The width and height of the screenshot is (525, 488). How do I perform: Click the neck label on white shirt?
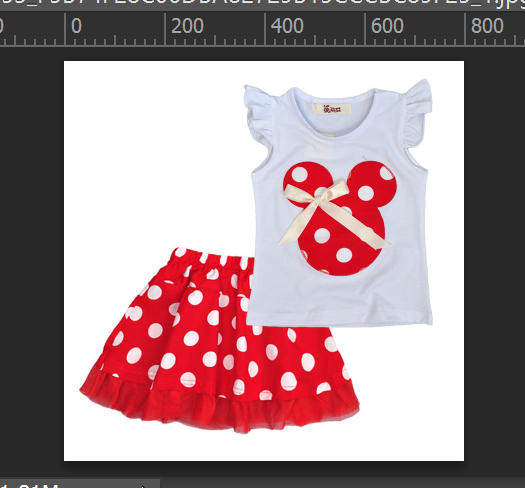pos(332,109)
